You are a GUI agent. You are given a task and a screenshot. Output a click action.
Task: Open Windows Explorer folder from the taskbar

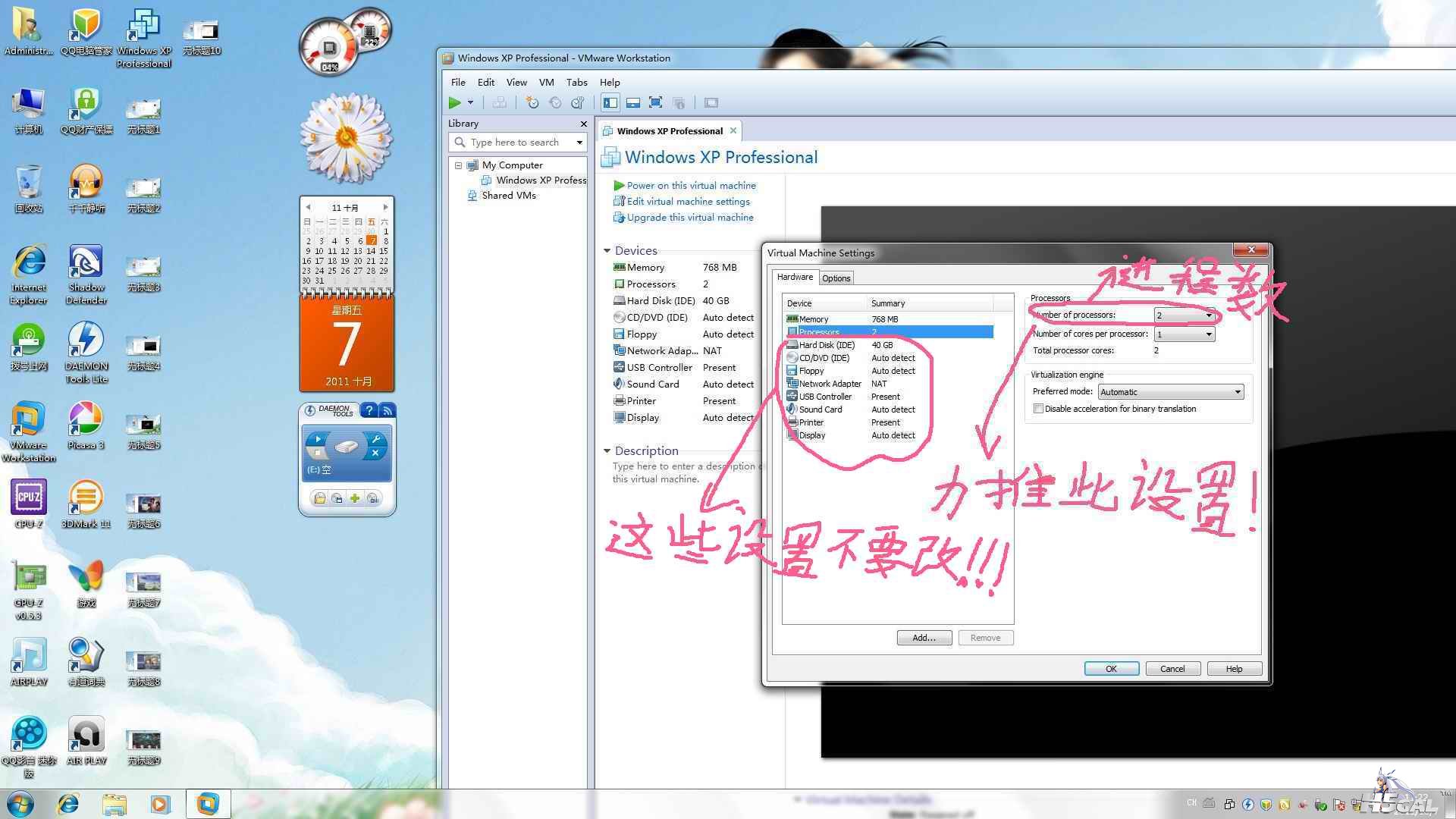point(114,803)
